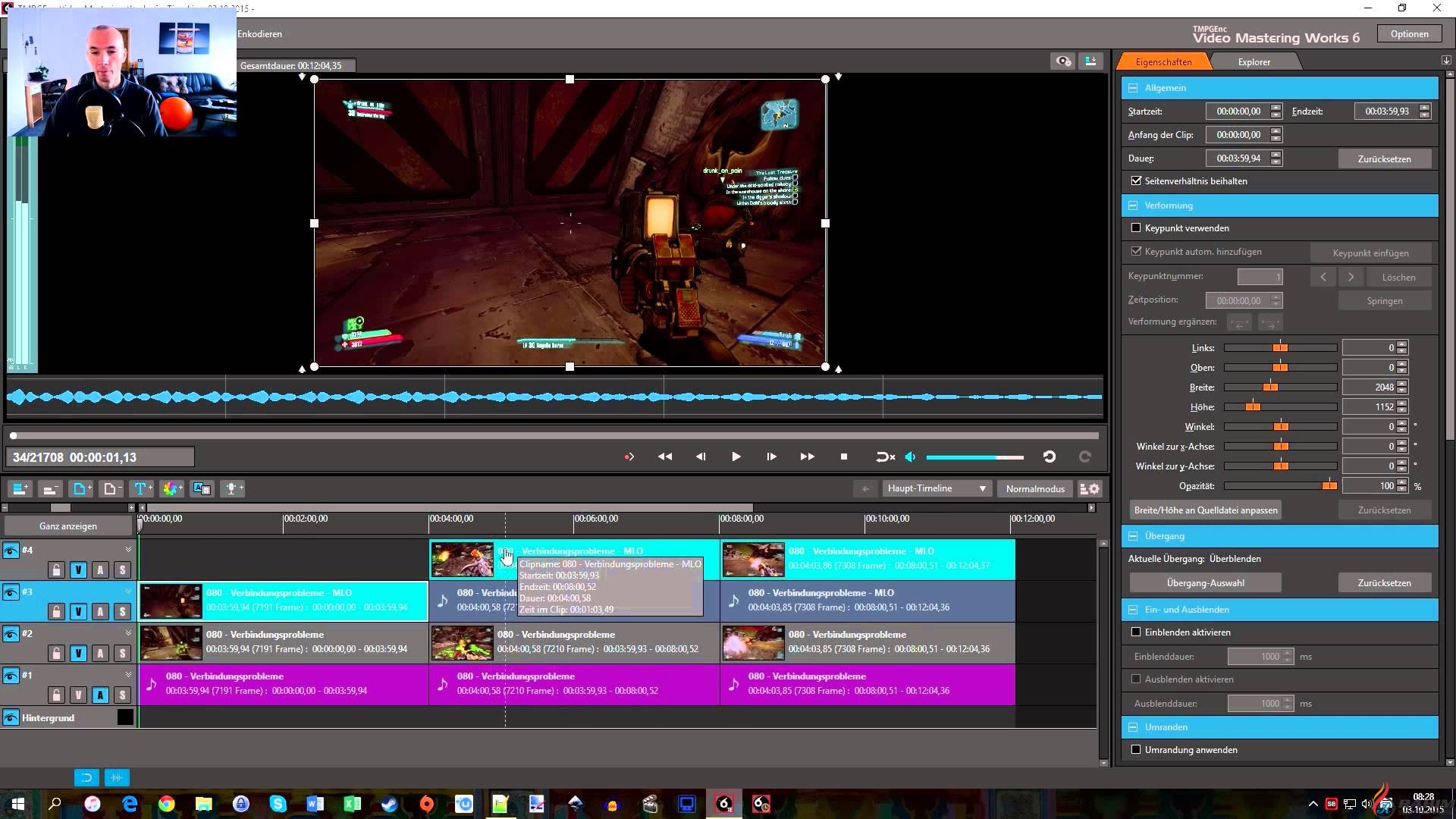Screen dimensions: 1456x819
Task: Open Google Chrome from taskbar
Action: [166, 804]
